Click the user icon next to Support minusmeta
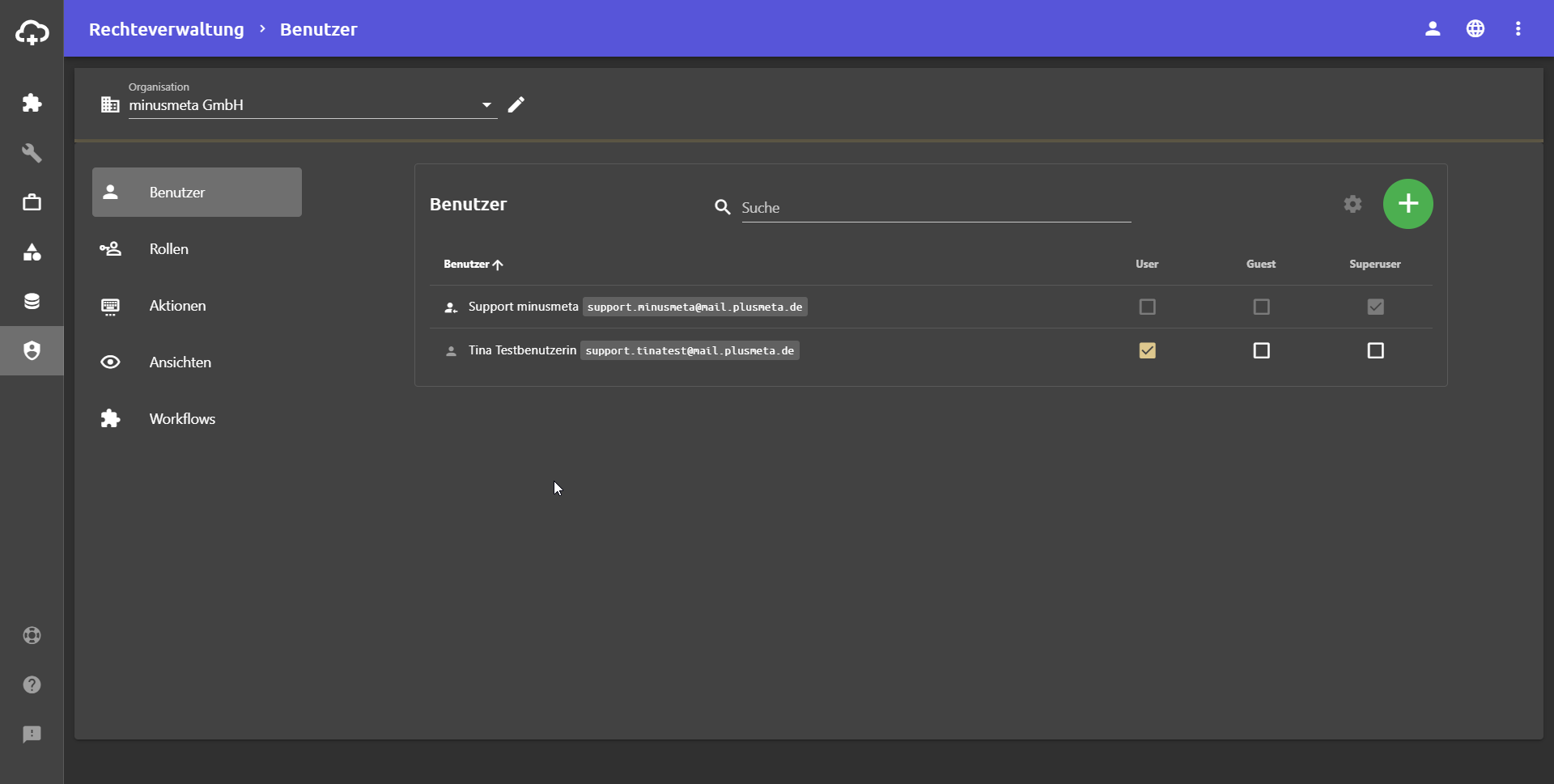Image resolution: width=1554 pixels, height=784 pixels. pyautogui.click(x=451, y=307)
